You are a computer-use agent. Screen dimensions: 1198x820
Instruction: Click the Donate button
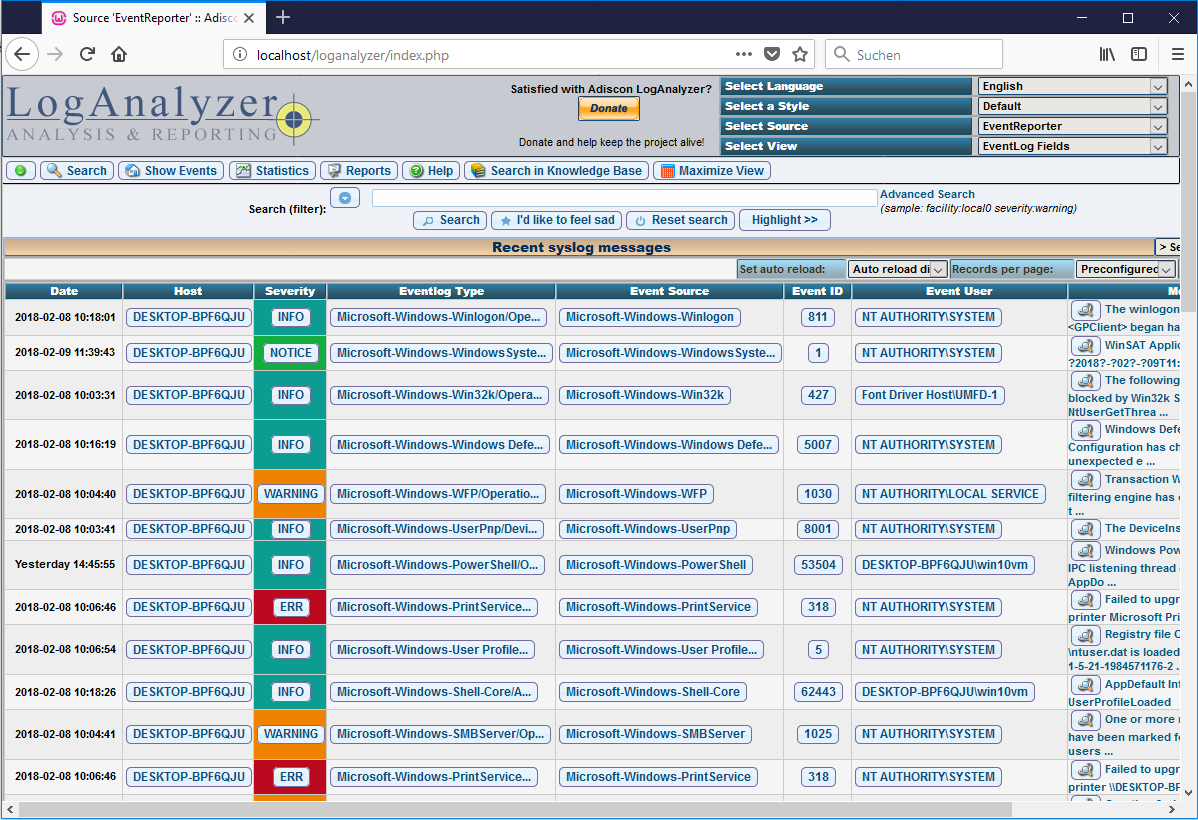coord(608,109)
